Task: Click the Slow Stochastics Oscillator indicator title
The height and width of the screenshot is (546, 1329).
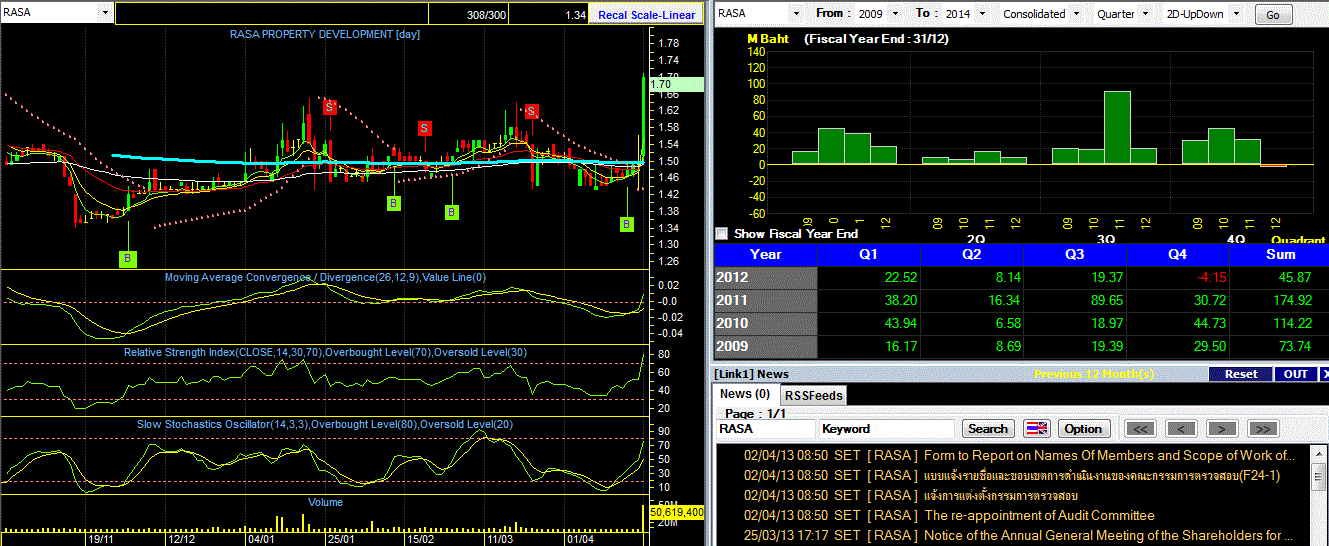Action: 325,424
